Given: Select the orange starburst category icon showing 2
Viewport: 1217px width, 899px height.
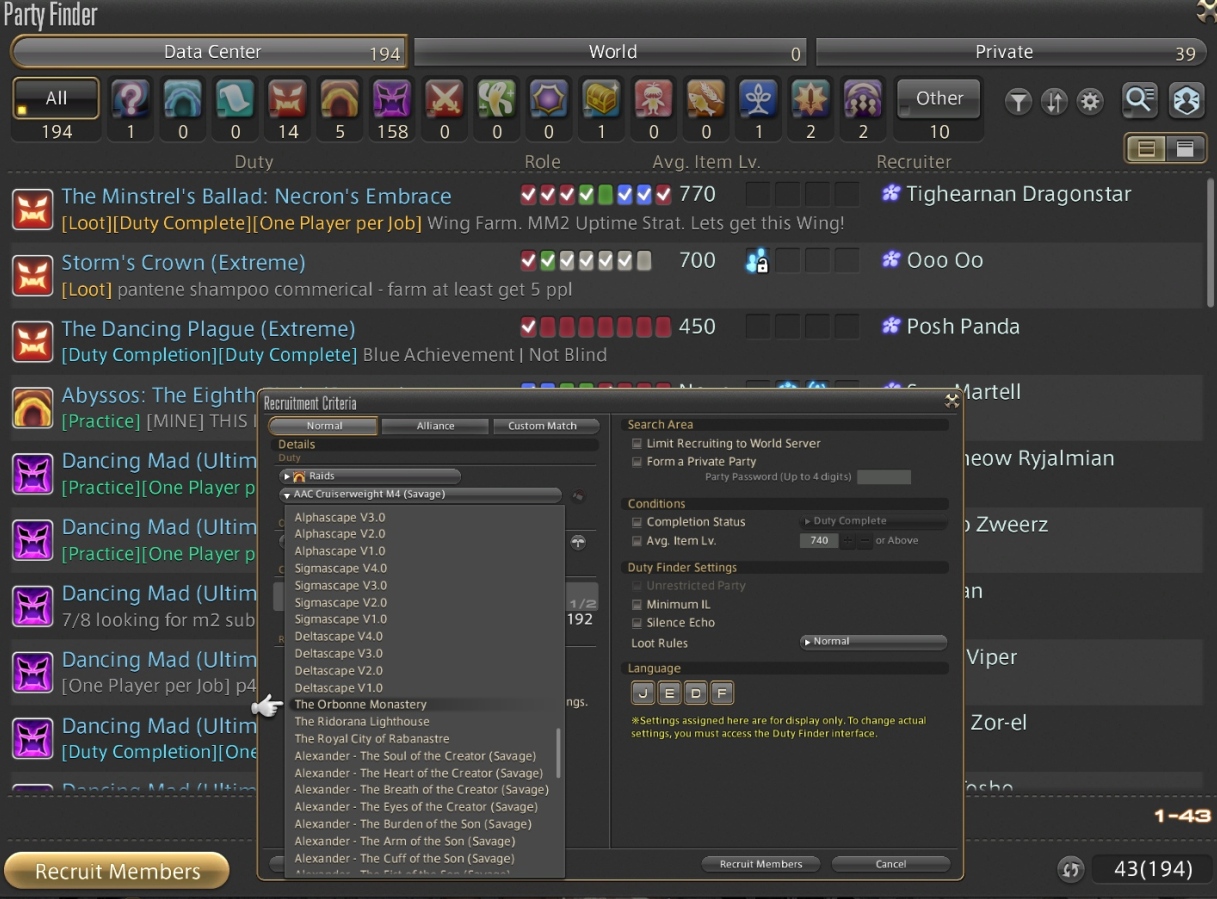Looking at the screenshot, I should [x=811, y=99].
